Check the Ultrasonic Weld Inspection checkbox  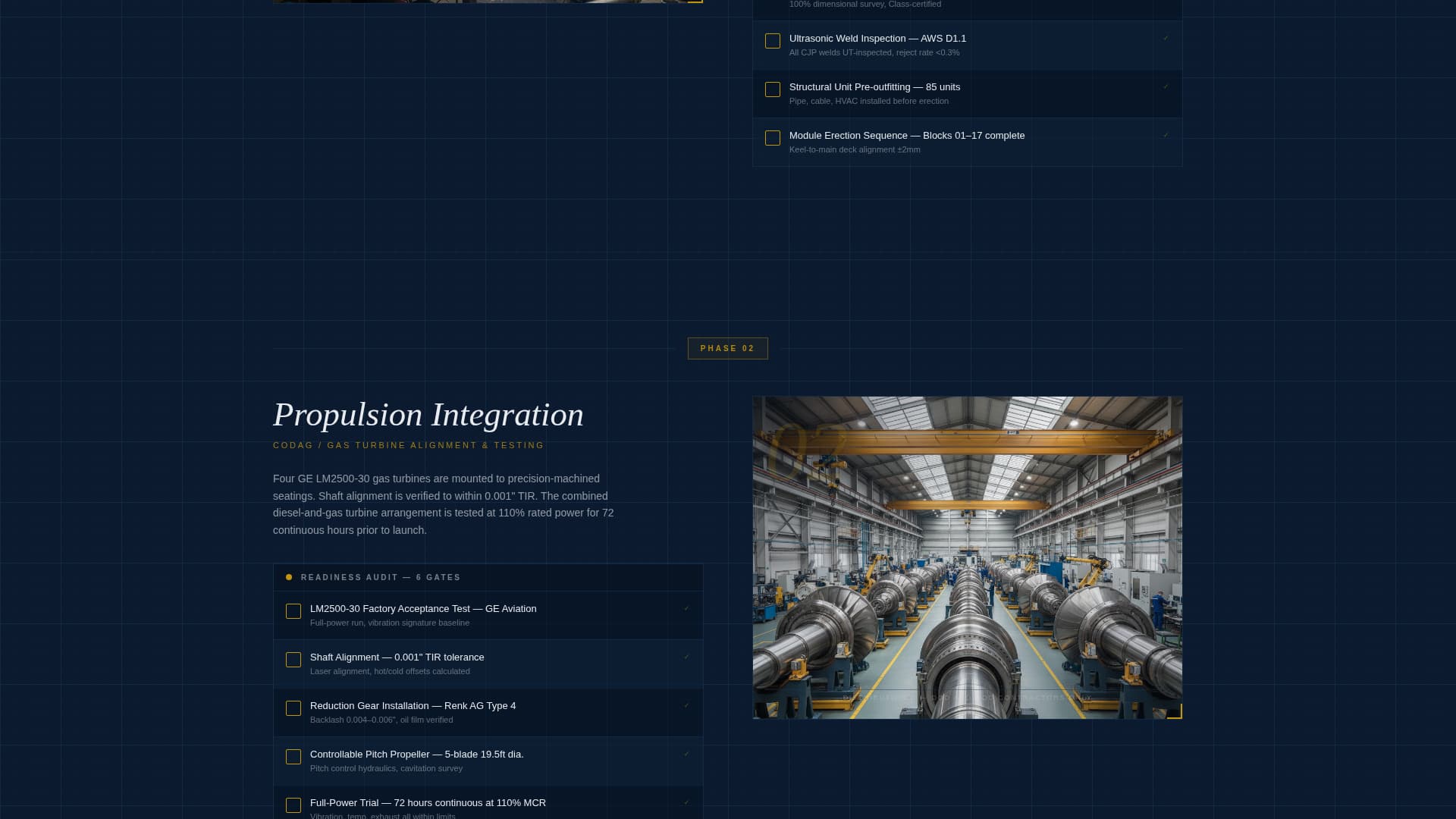click(x=773, y=41)
